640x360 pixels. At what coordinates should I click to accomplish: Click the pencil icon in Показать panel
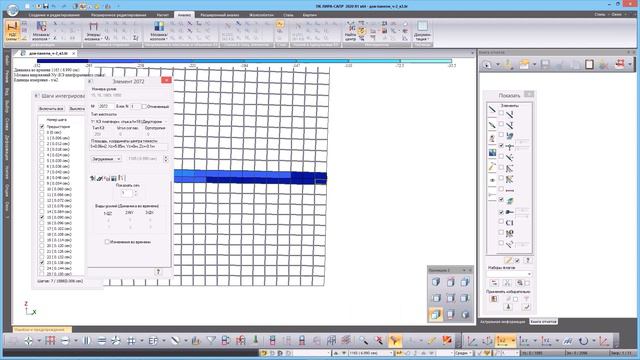(x=508, y=260)
